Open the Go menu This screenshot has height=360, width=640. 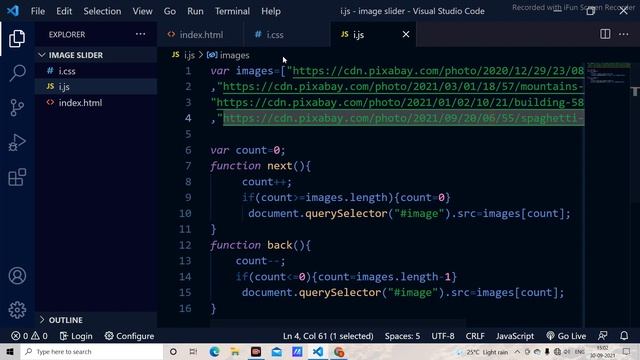(170, 11)
